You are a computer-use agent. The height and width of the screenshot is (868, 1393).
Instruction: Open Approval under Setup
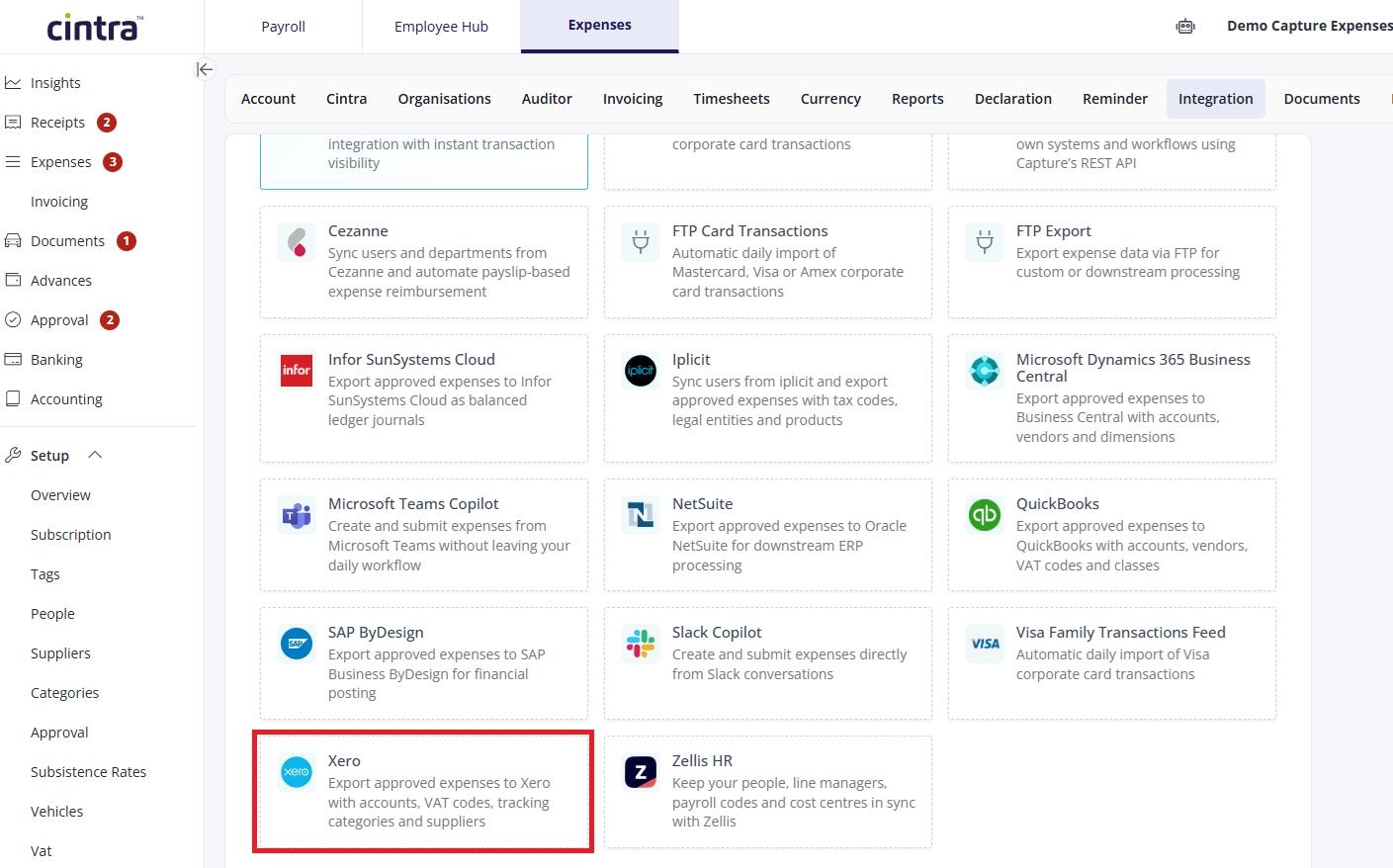59,733
